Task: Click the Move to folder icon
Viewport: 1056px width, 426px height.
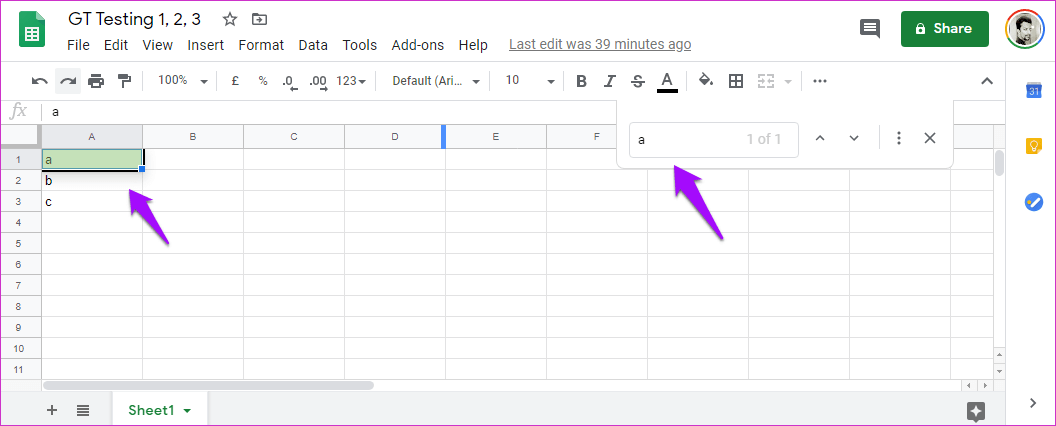Action: tap(258, 19)
